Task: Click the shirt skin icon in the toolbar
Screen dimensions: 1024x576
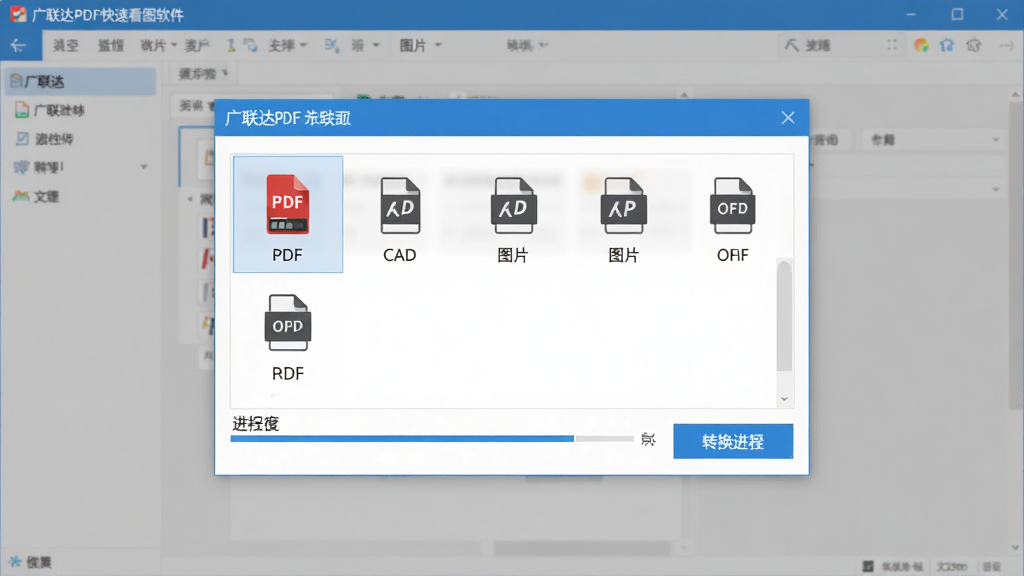Action: tap(974, 45)
